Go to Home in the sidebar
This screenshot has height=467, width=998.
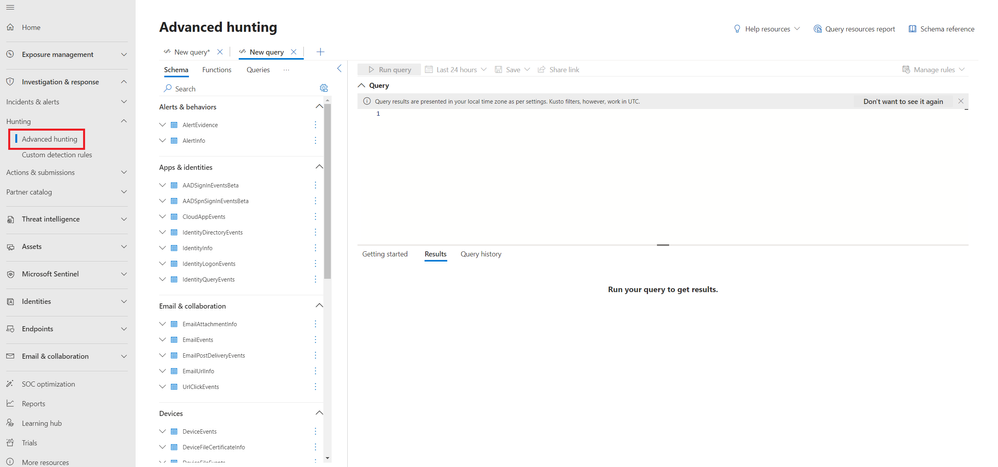pyautogui.click(x=31, y=27)
